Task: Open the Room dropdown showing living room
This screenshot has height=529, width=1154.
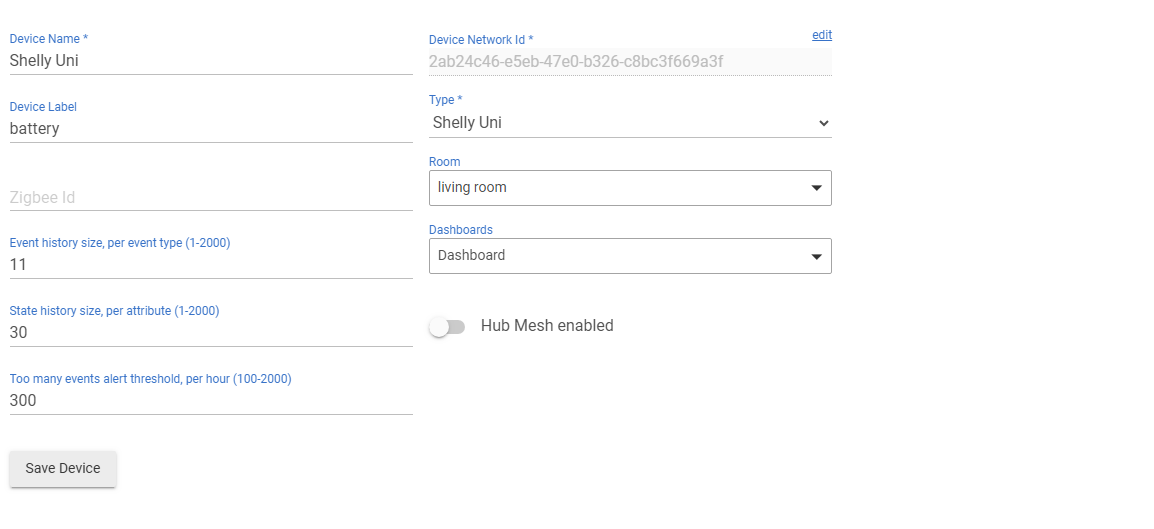Action: 630,188
